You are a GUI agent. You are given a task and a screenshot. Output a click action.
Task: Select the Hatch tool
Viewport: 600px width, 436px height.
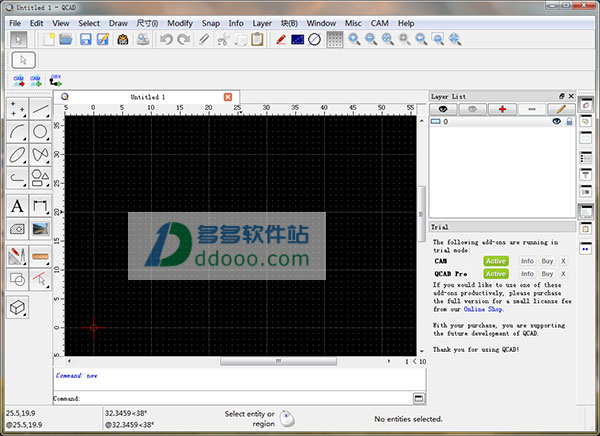(17, 229)
